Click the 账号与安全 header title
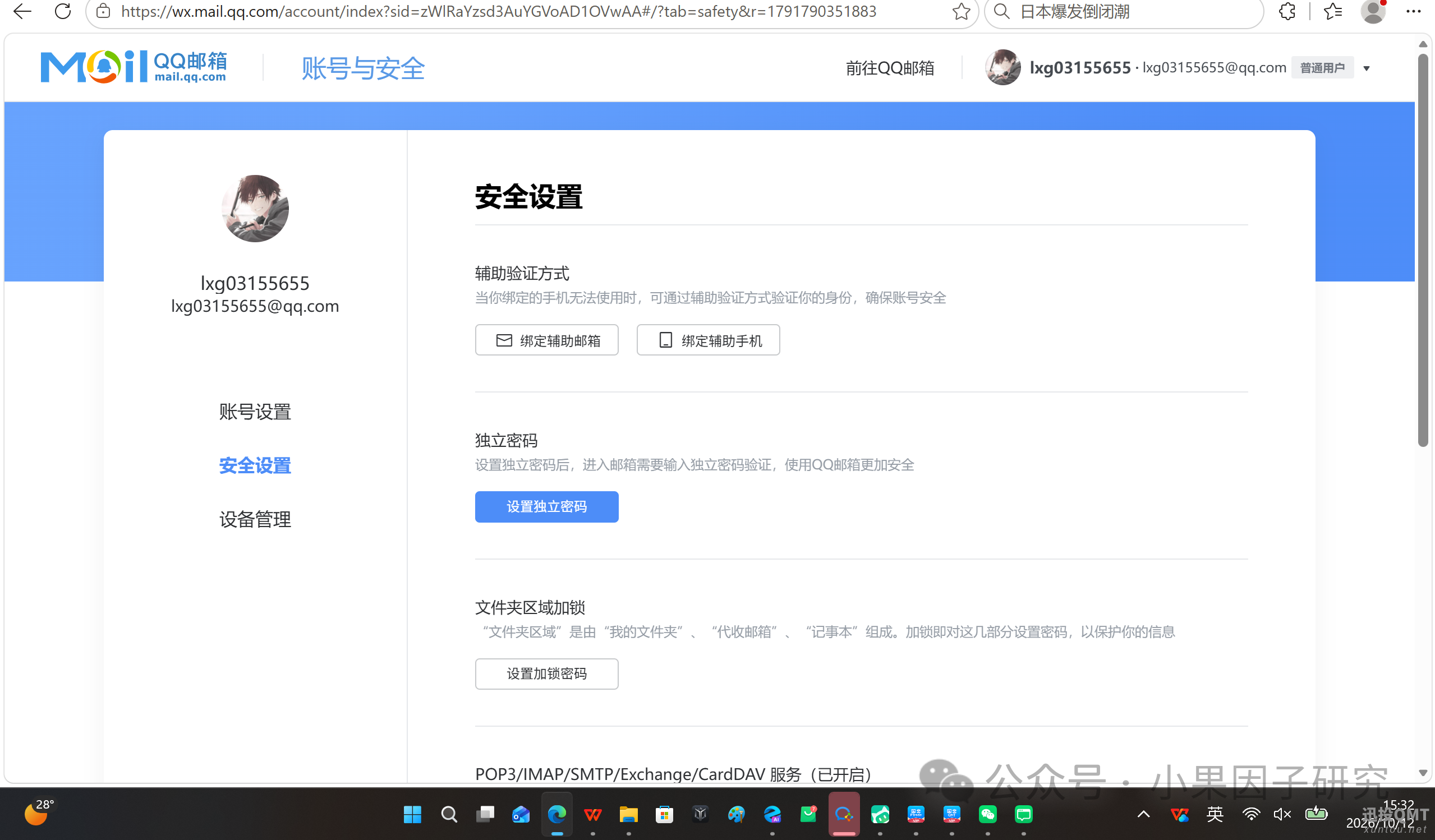This screenshot has width=1435, height=840. coord(364,68)
